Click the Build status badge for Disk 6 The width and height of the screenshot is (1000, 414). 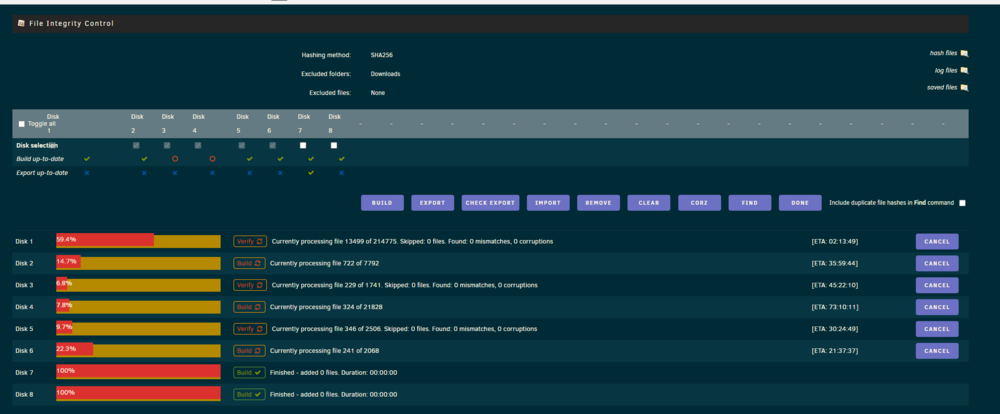pos(249,351)
